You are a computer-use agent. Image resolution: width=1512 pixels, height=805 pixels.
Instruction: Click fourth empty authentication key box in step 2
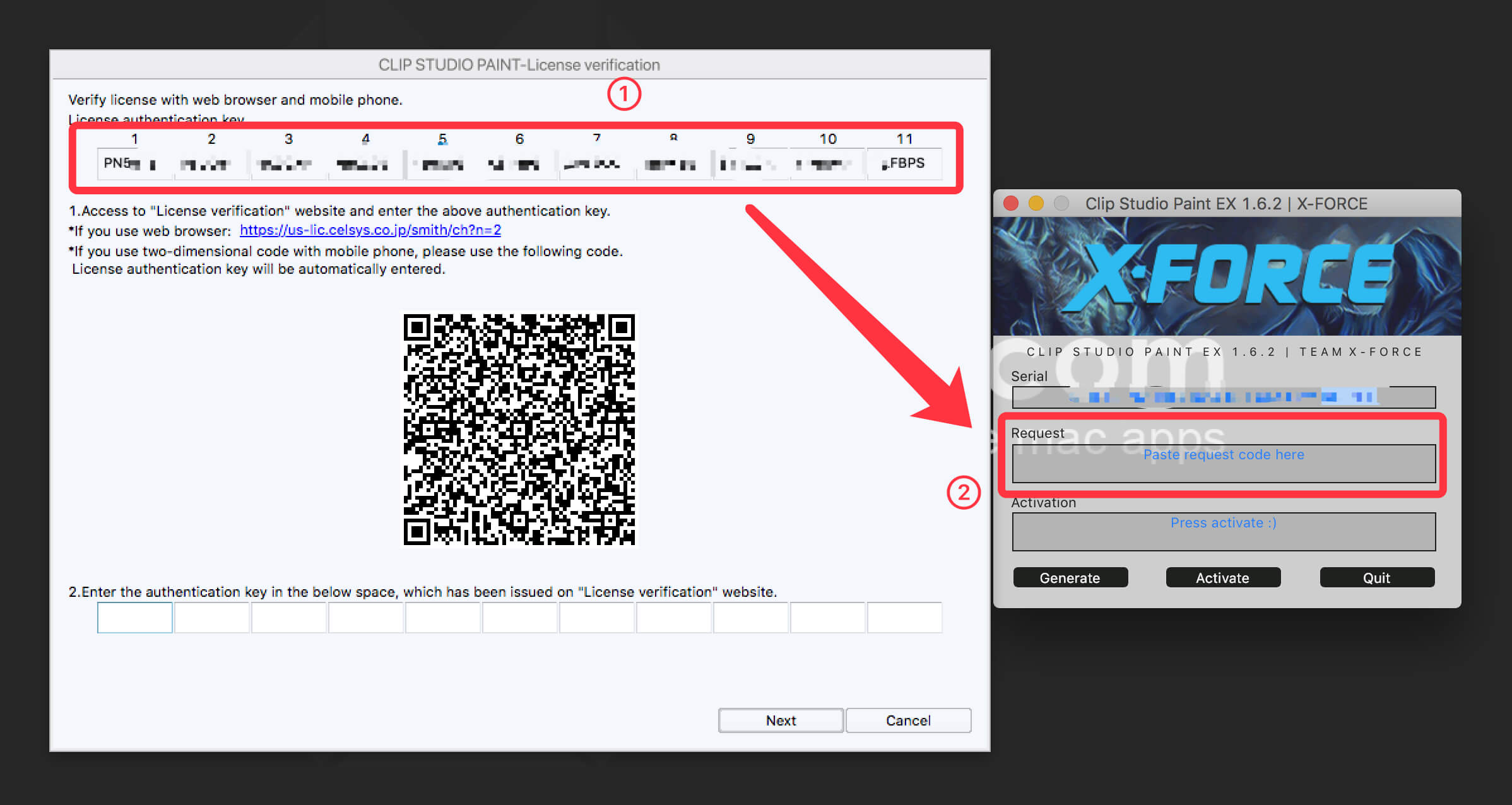(x=365, y=618)
